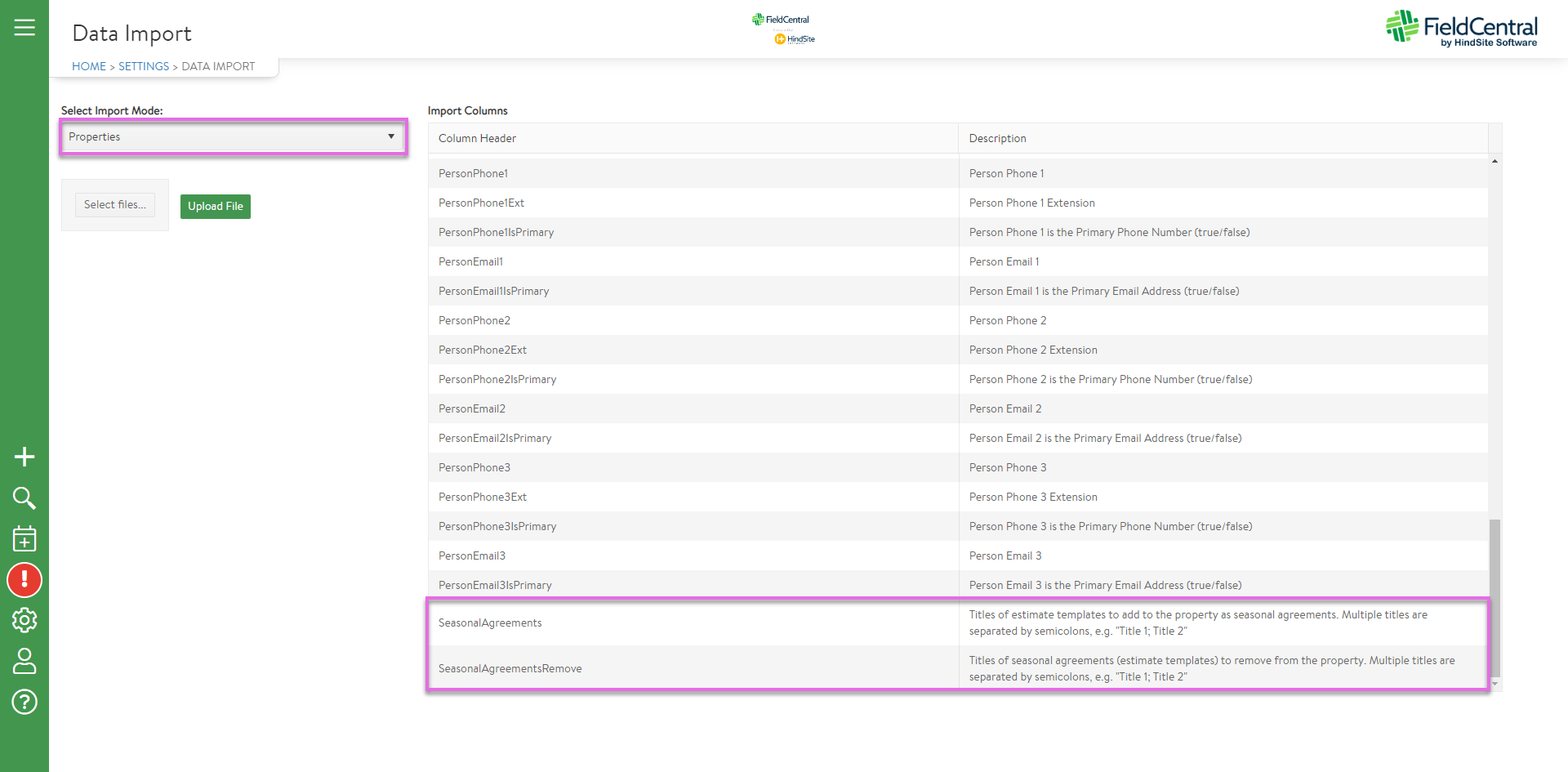Click the Upload File button
This screenshot has height=772, width=1568.
pyautogui.click(x=216, y=206)
